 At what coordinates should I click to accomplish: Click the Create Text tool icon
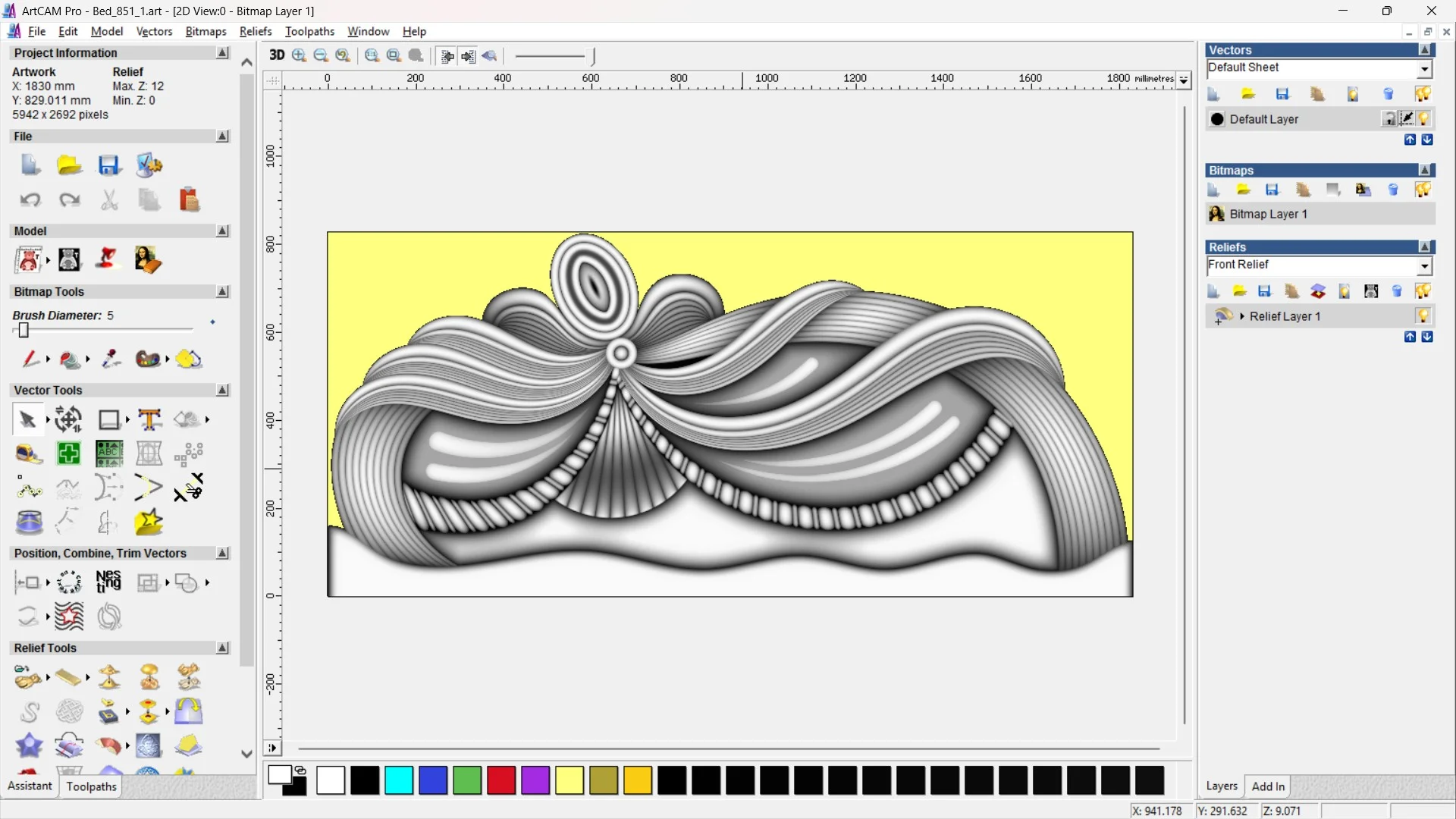click(149, 419)
